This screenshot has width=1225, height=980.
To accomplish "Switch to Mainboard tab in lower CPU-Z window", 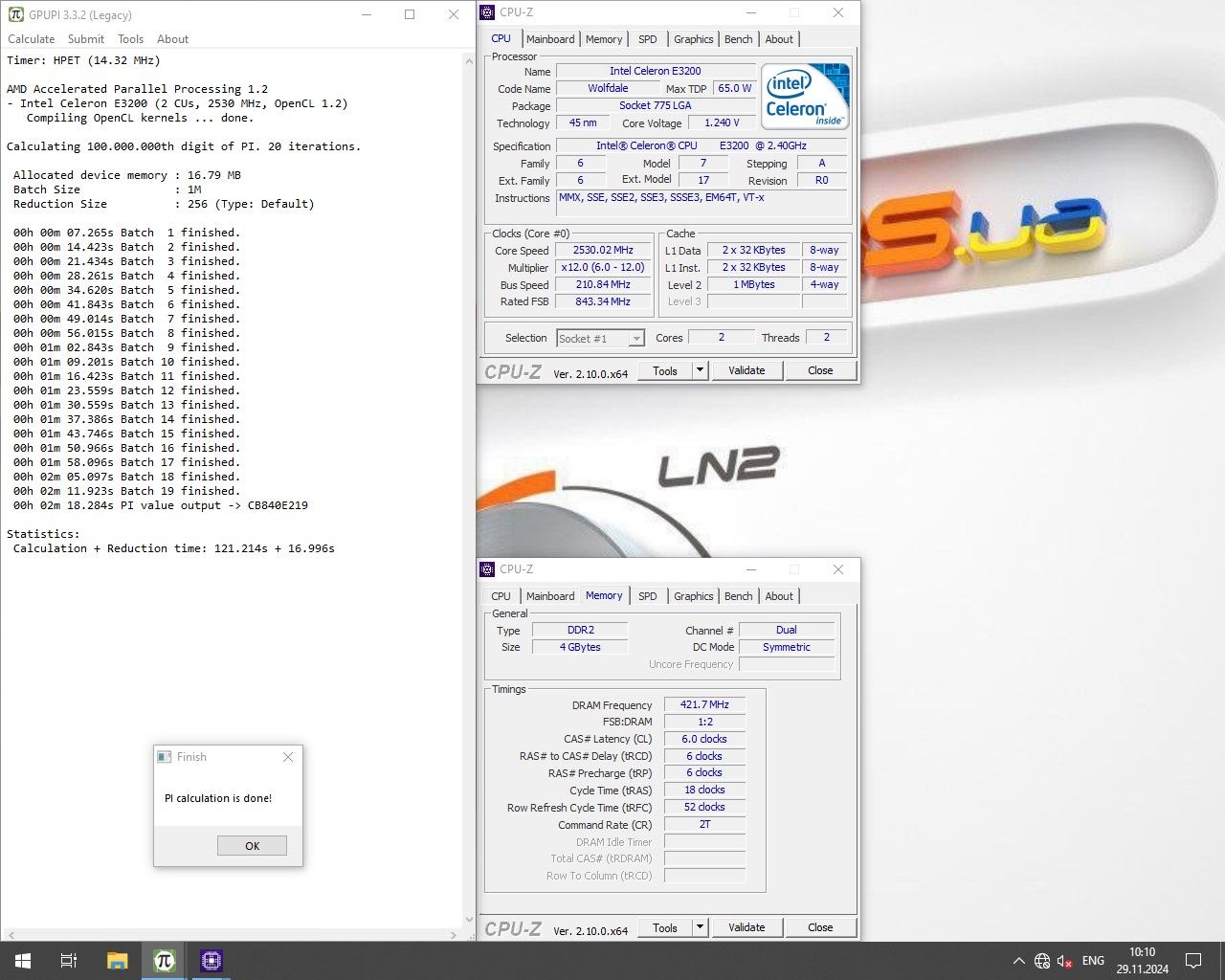I will coord(550,596).
